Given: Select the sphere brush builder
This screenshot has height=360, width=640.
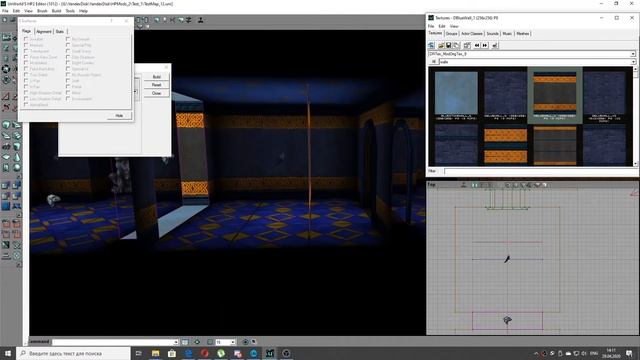Looking at the screenshot, I should [17, 167].
